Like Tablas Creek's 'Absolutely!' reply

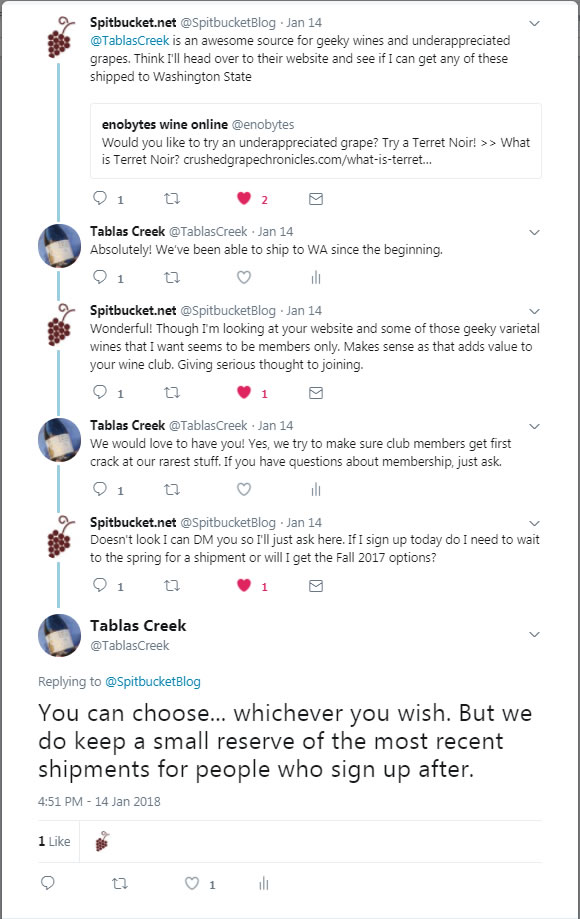tap(243, 277)
